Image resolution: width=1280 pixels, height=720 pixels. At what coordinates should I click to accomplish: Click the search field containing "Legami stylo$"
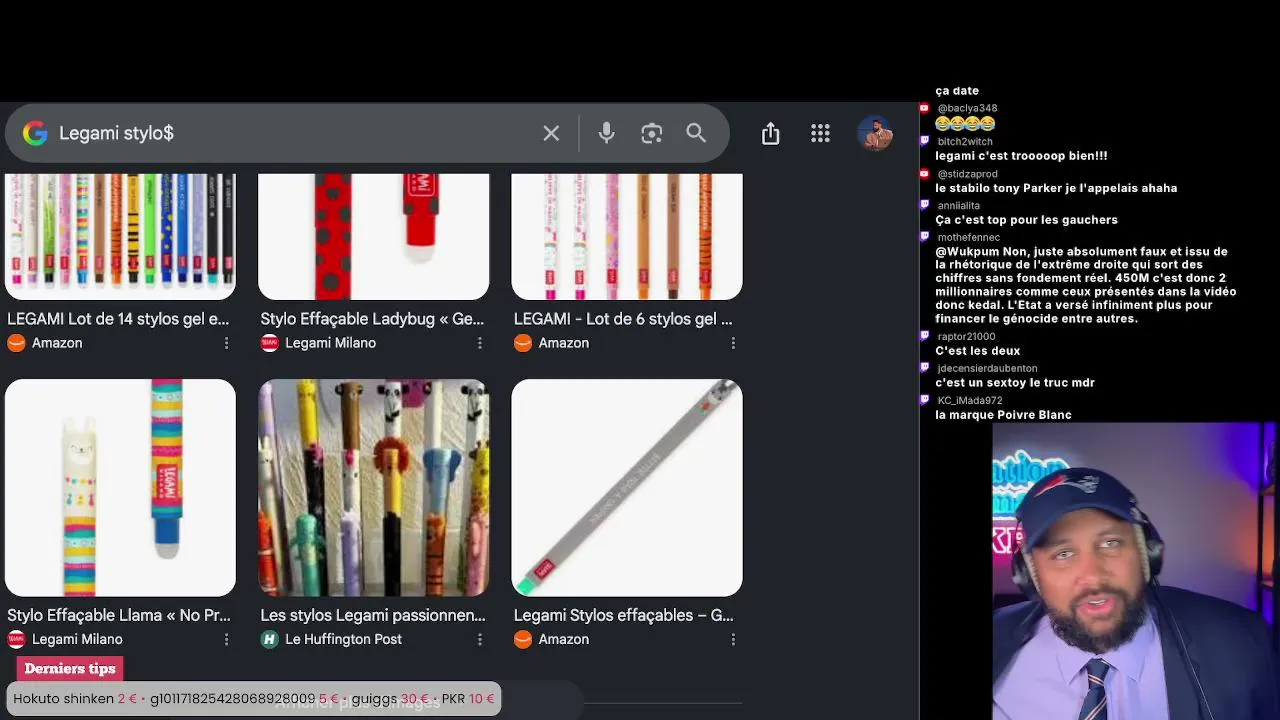pyautogui.click(x=367, y=133)
